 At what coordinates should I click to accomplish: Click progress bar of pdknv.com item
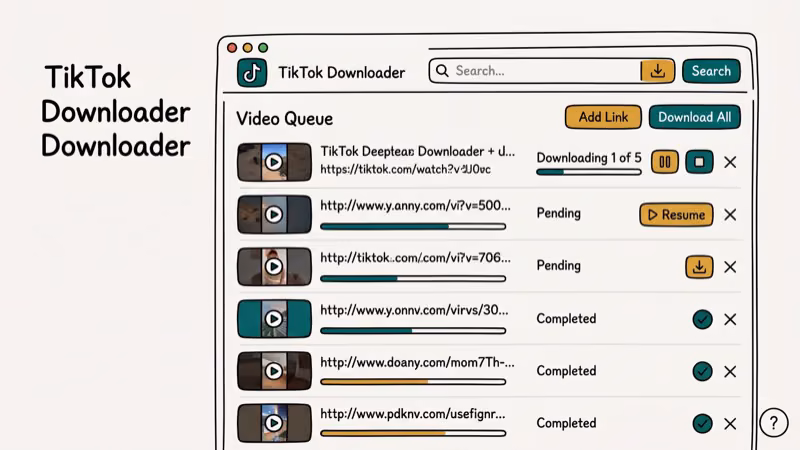pos(413,434)
